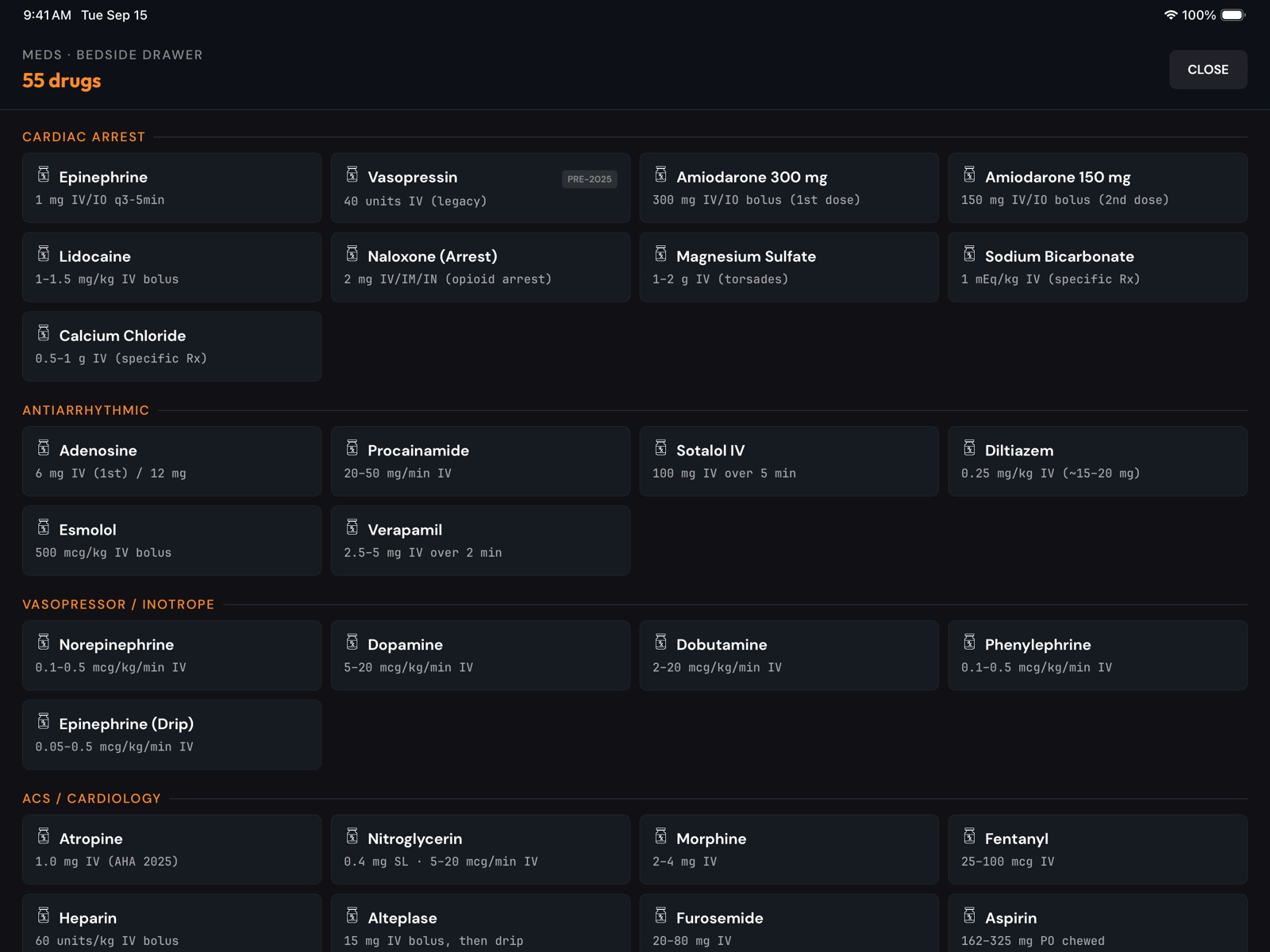Tap the Alteplase bottle icon
Image resolution: width=1270 pixels, height=952 pixels.
coord(352,916)
